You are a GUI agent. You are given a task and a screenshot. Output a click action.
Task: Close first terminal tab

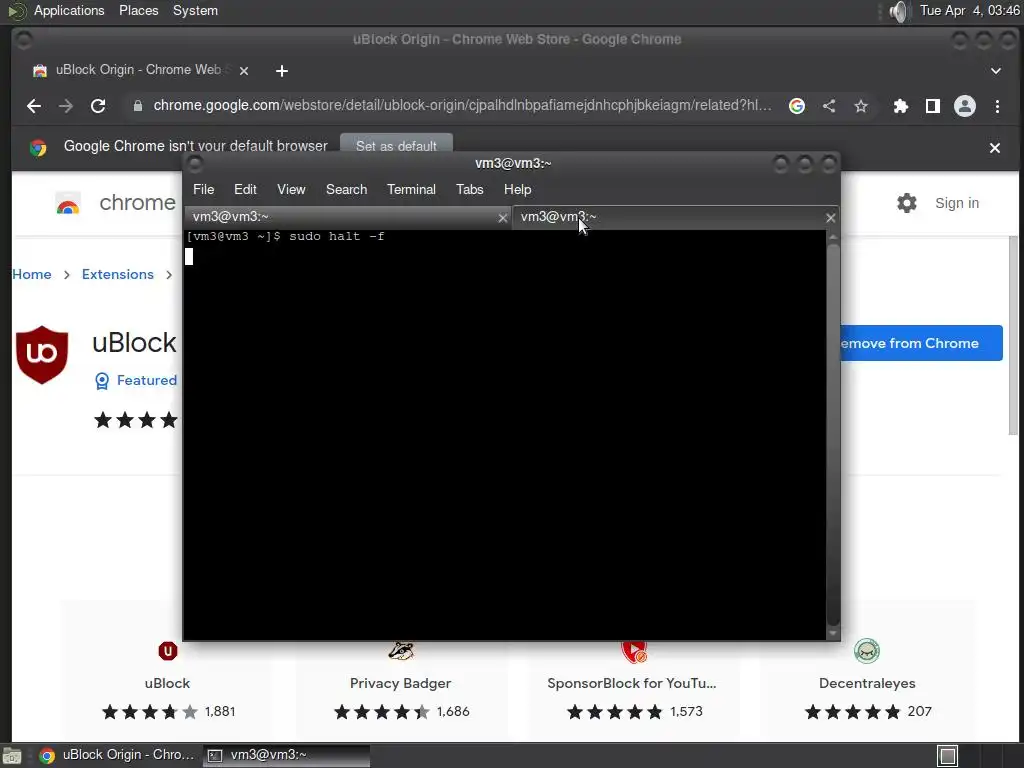(x=502, y=218)
